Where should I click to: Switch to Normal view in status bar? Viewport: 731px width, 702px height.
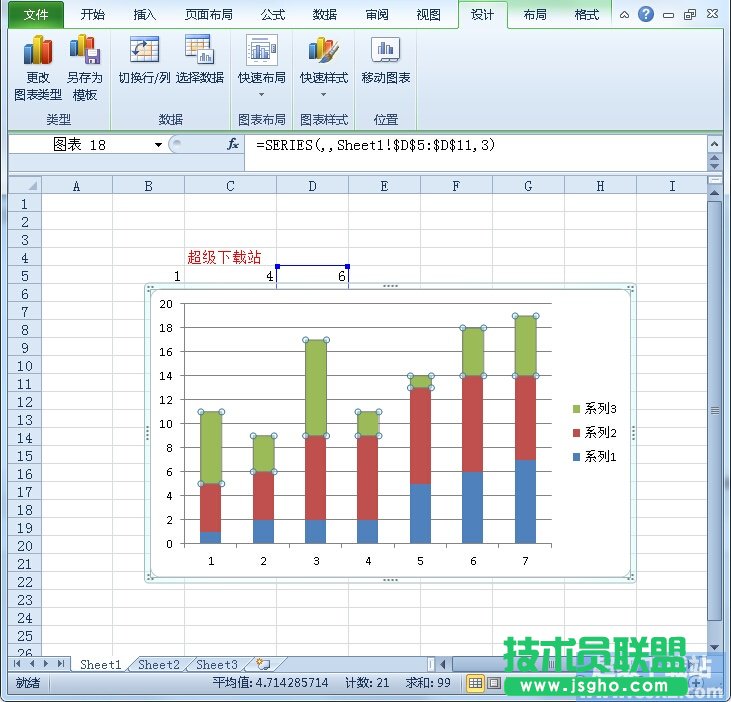click(x=475, y=683)
